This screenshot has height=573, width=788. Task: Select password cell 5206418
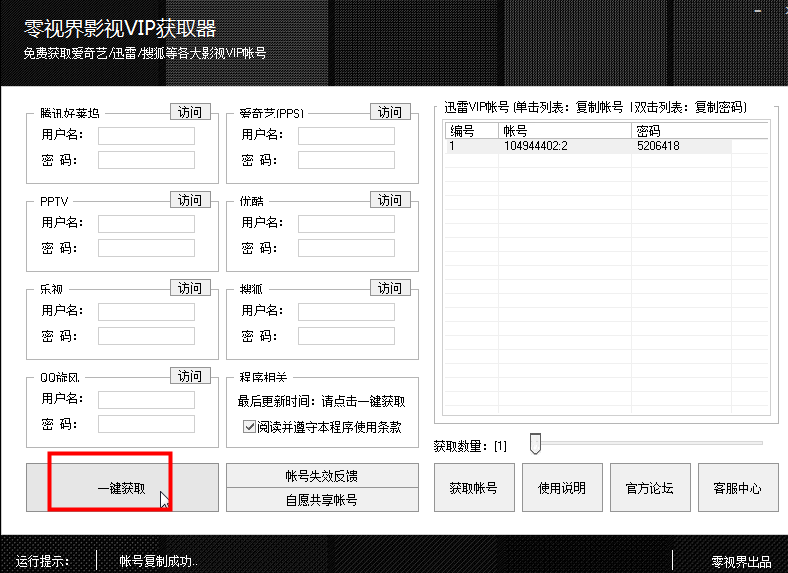pyautogui.click(x=658, y=146)
